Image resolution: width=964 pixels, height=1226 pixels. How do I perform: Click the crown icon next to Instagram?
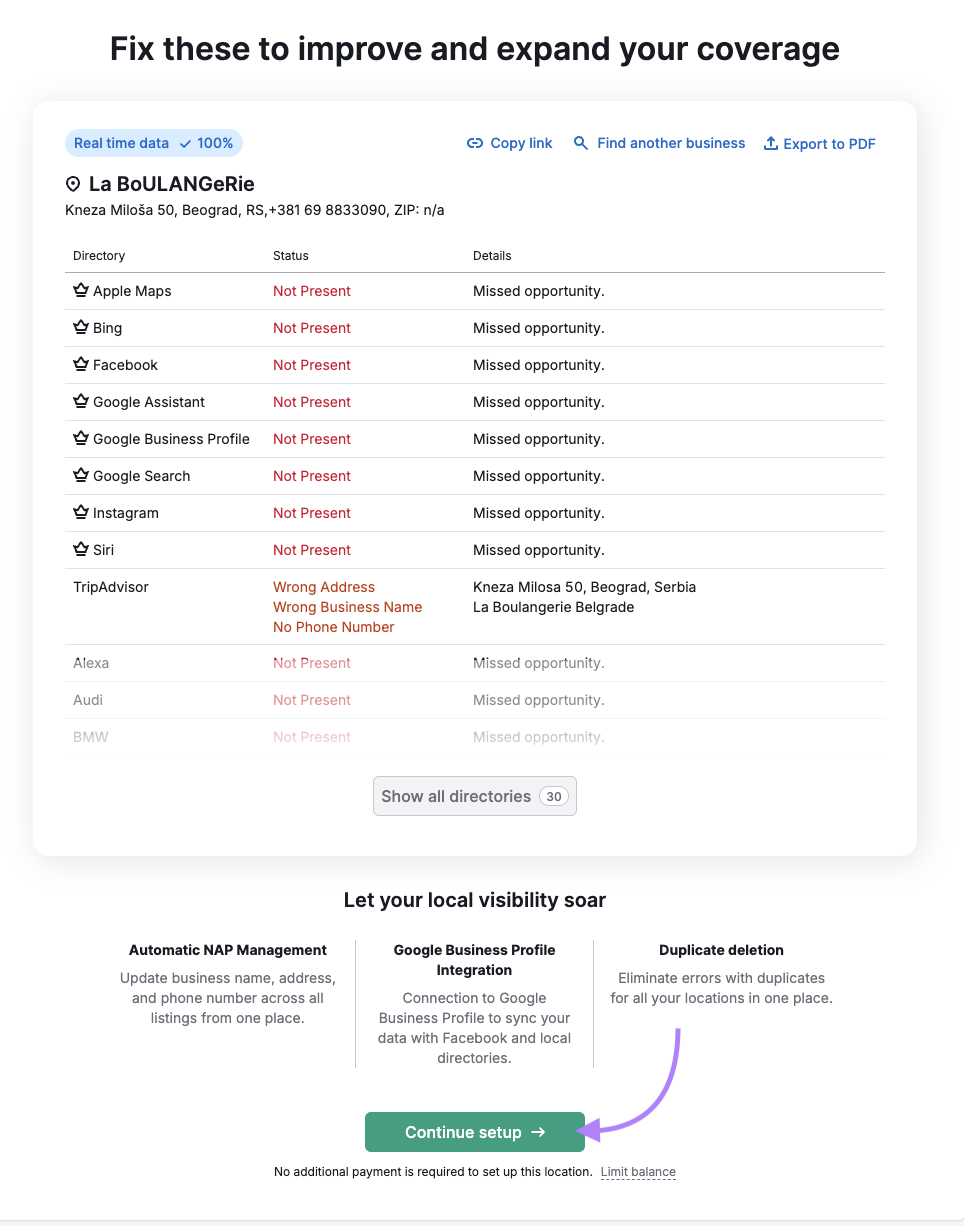pos(81,512)
